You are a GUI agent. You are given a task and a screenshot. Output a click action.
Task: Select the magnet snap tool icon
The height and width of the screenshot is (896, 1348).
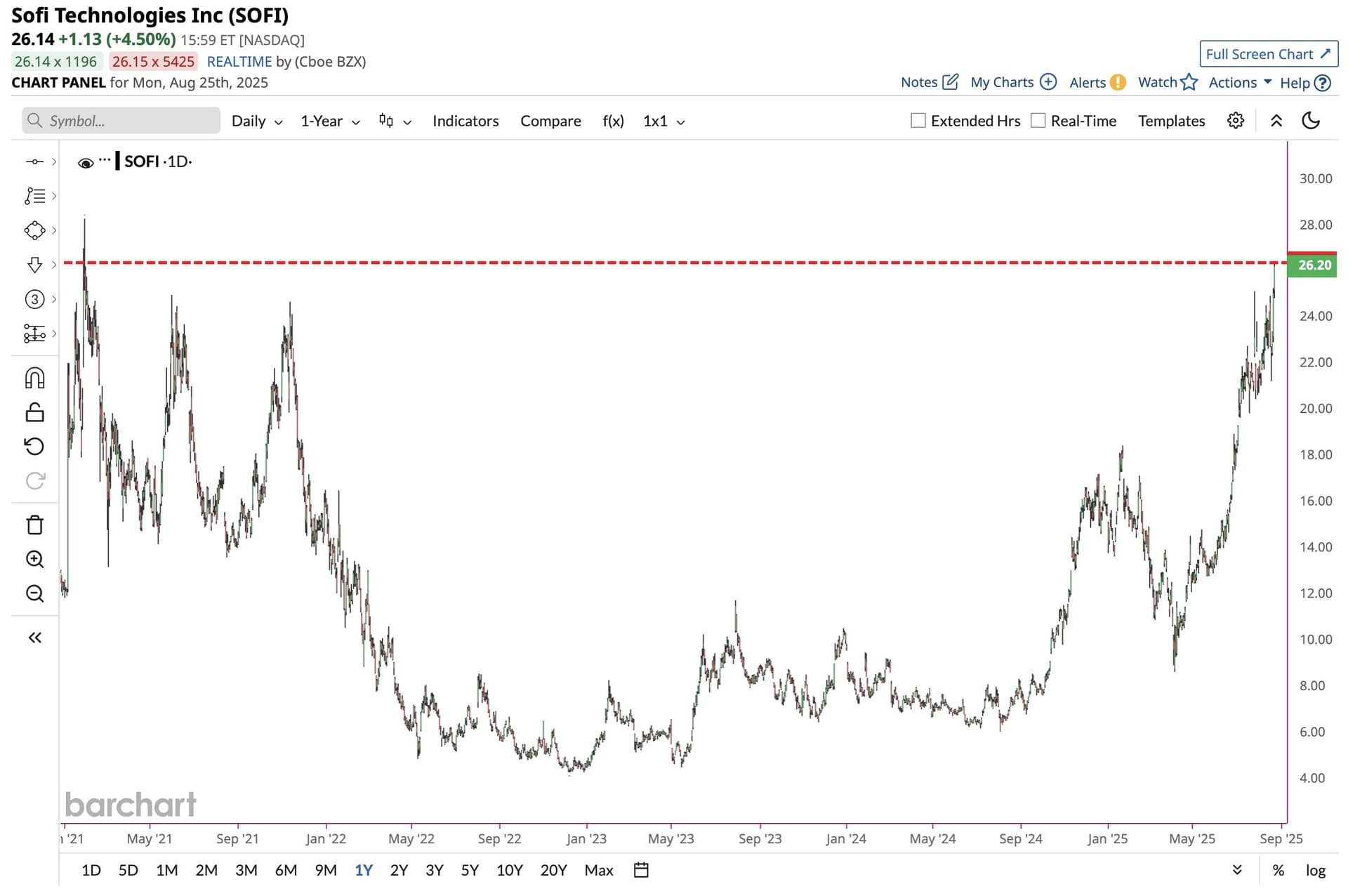34,378
